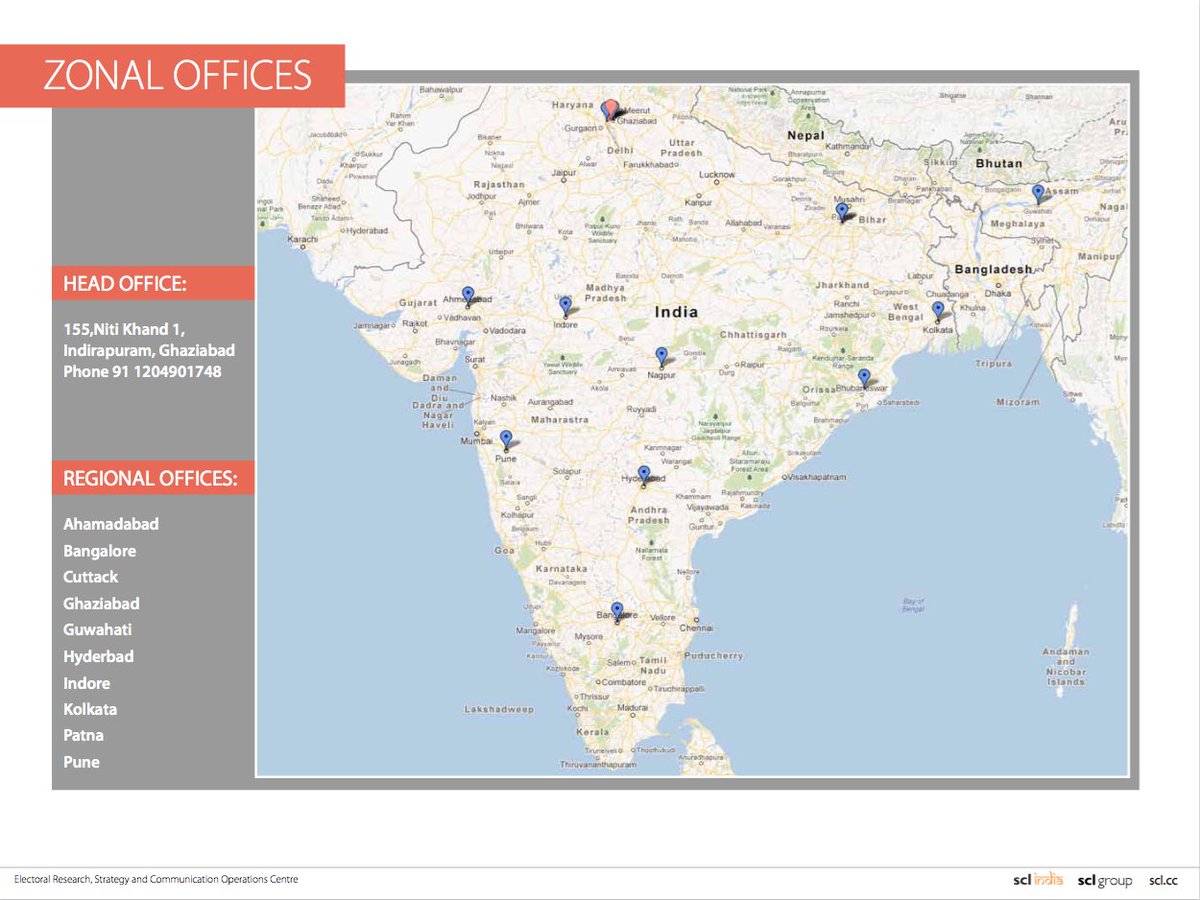Image resolution: width=1200 pixels, height=900 pixels.
Task: Click the blue map pin at Indore
Action: point(565,304)
